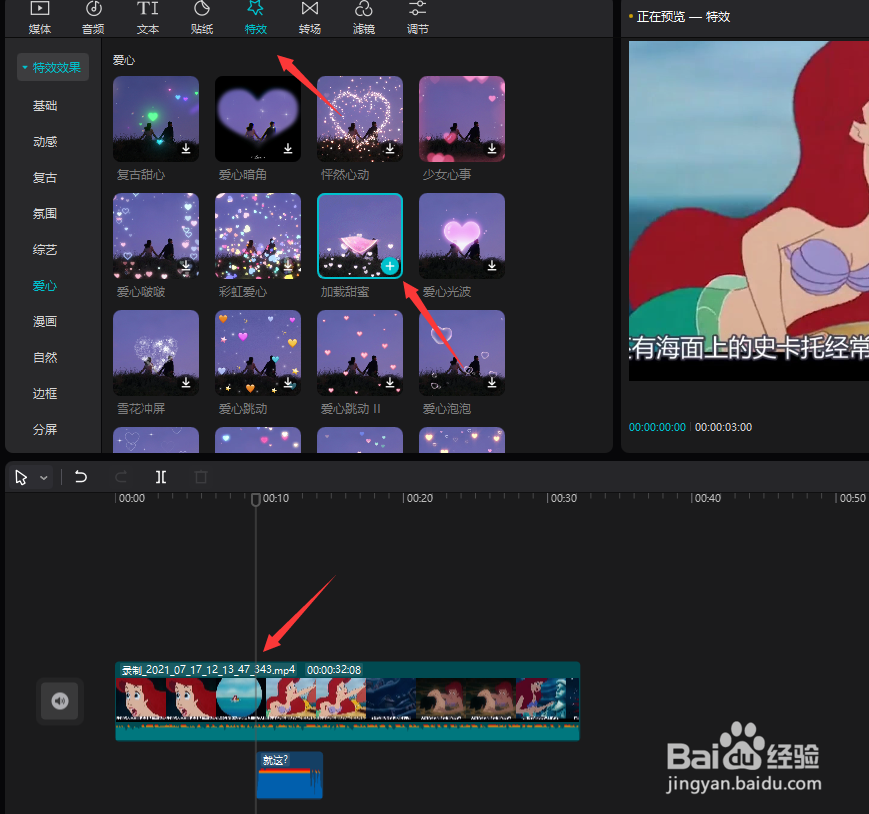Undo the last edit
869x814 pixels.
pos(81,477)
